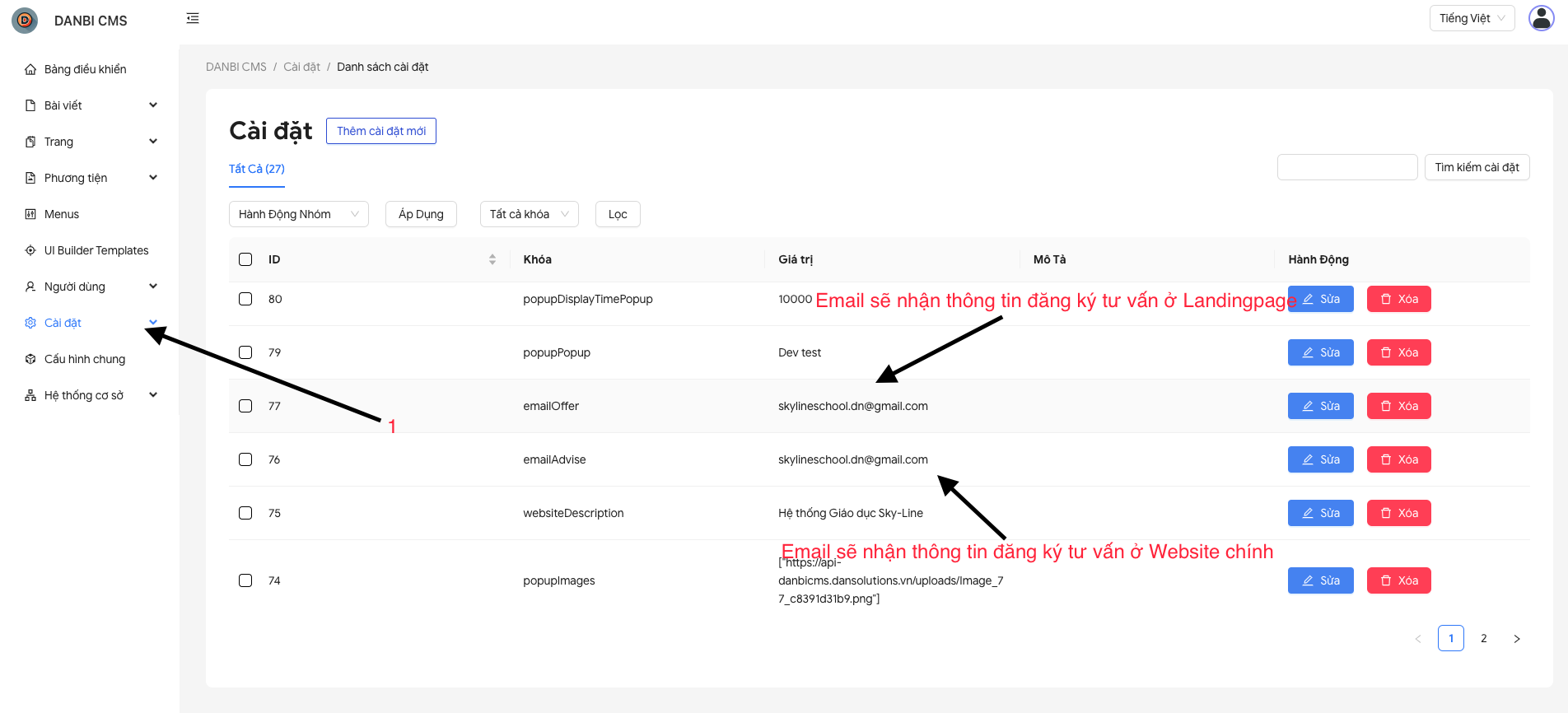Collapse the sidebar using the menu fold icon
This screenshot has width=1568, height=713.
click(x=193, y=18)
